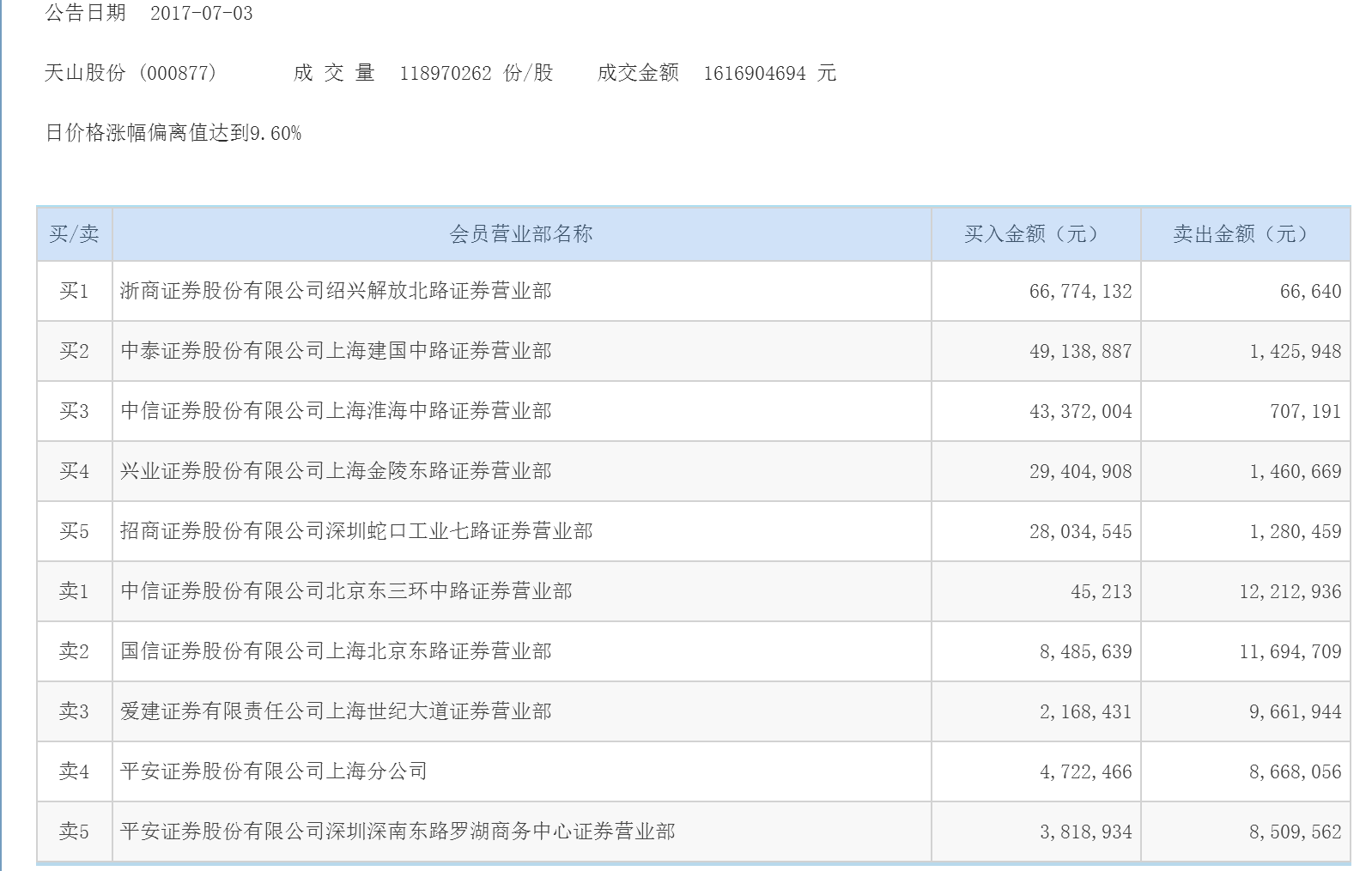Select the 买5 row label
Viewport: 1372px width, 871px height.
74,531
